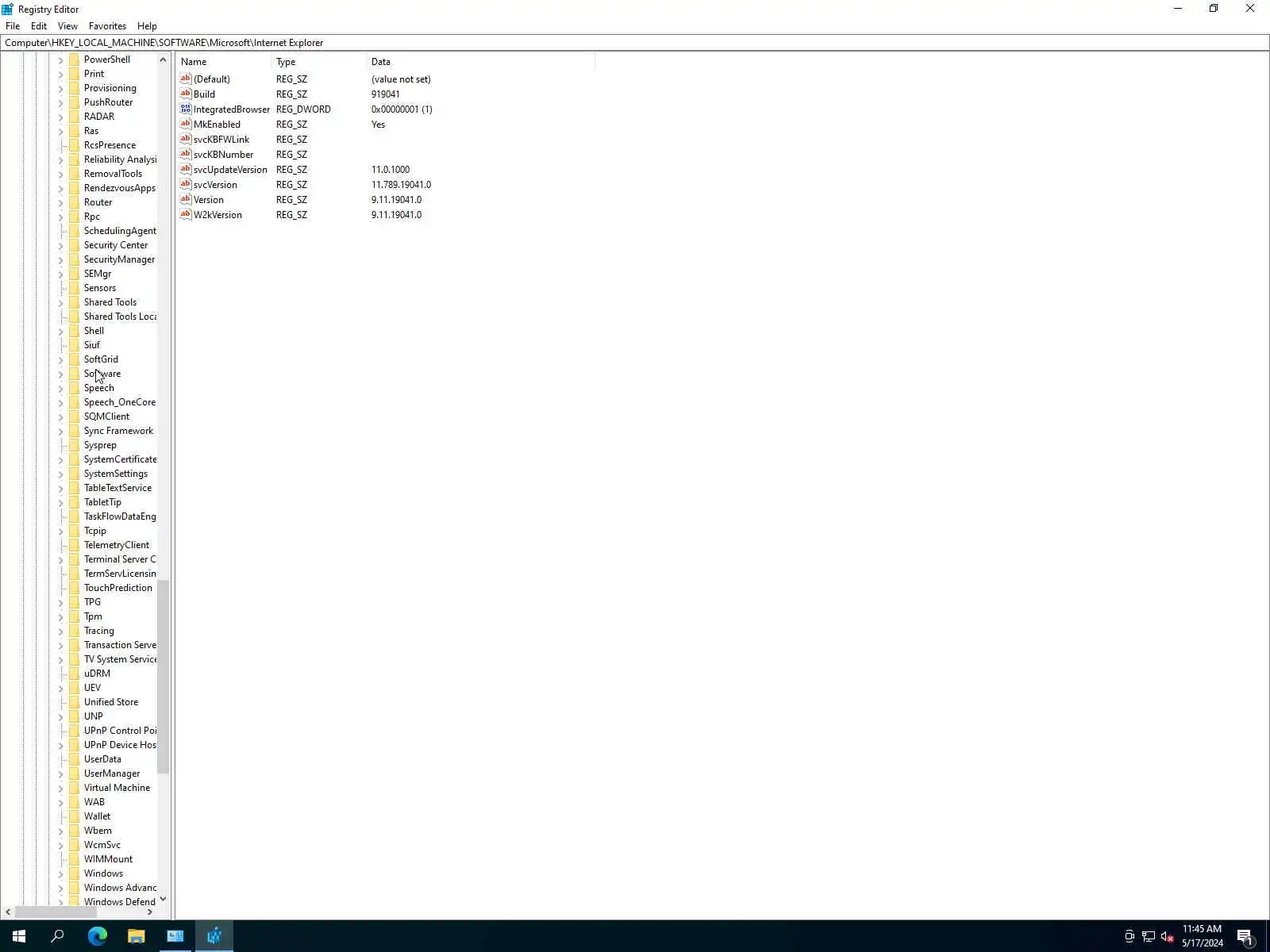The image size is (1270, 952).
Task: Open the View menu
Action: [x=67, y=25]
